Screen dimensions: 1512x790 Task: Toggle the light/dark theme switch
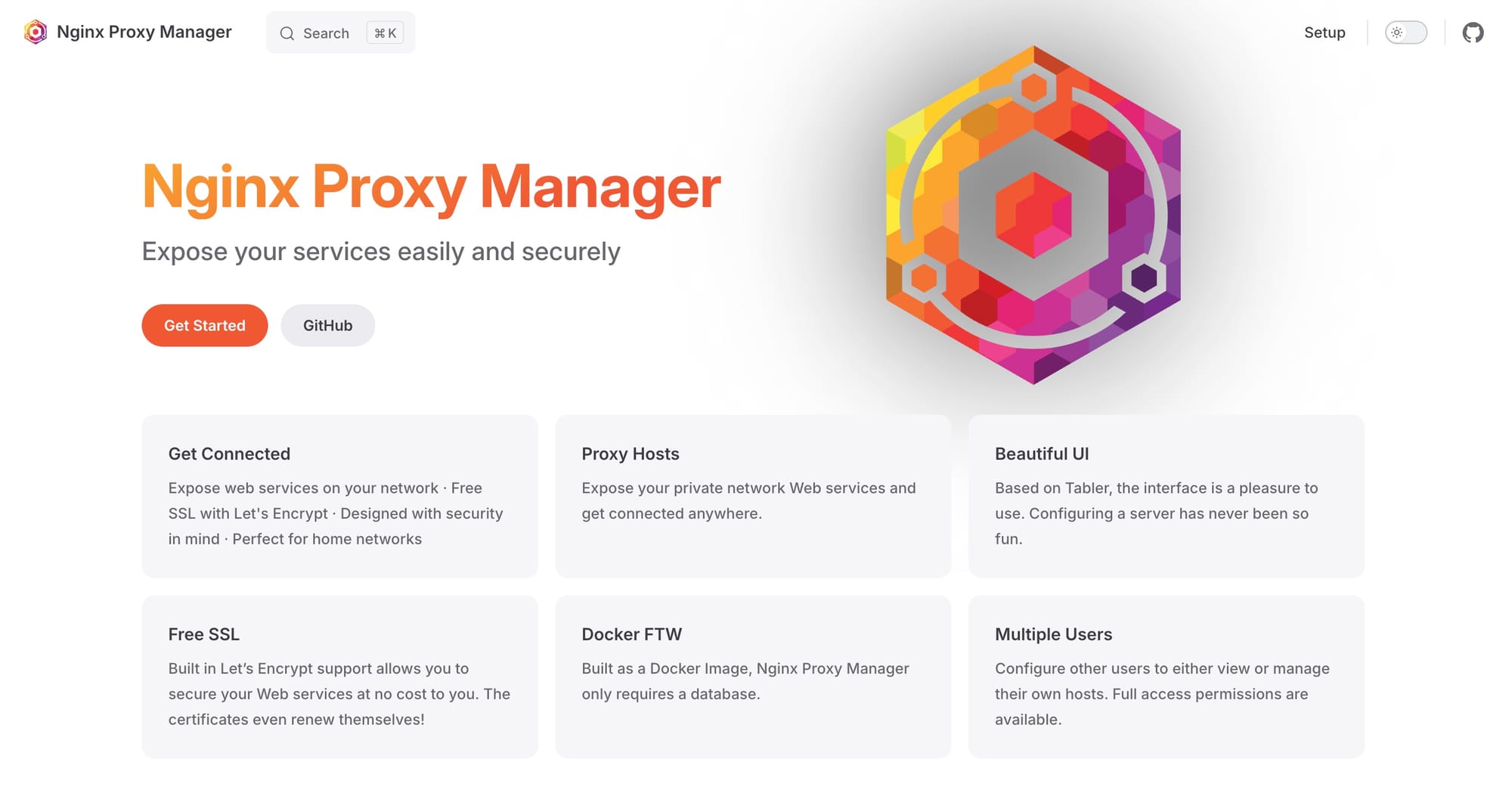[x=1405, y=33]
